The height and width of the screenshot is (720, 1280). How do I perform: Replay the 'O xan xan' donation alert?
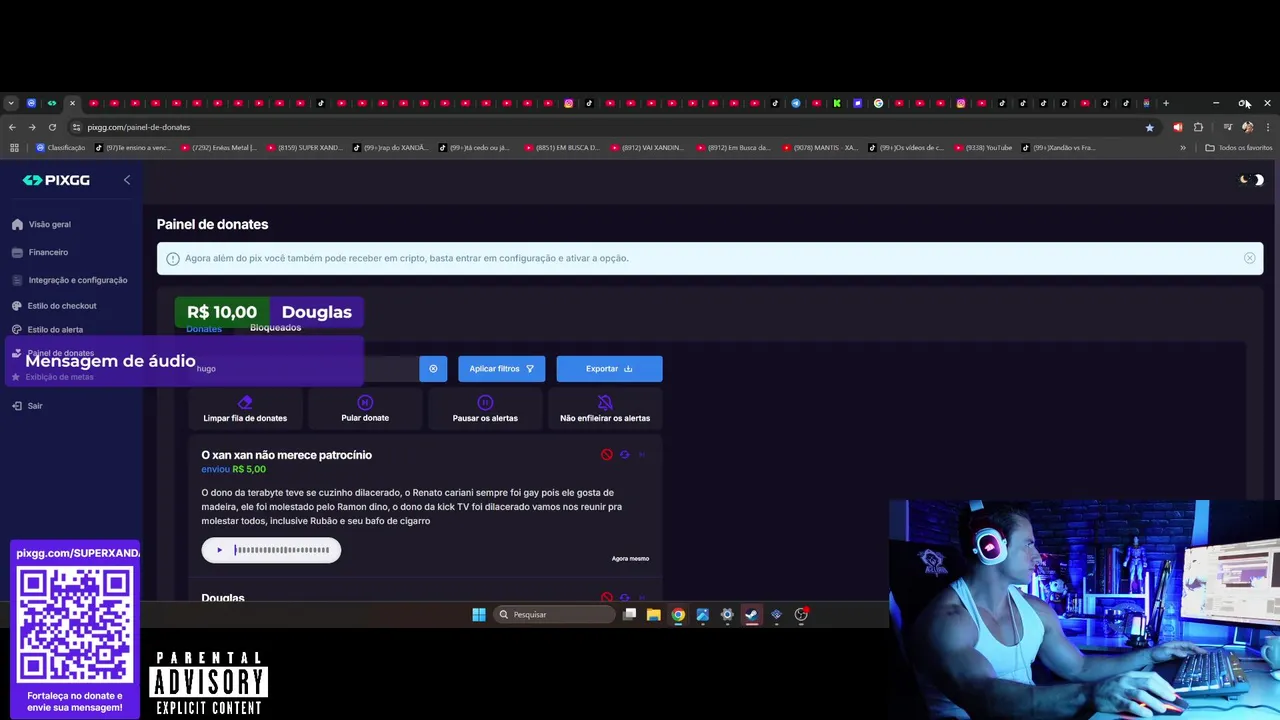(624, 455)
